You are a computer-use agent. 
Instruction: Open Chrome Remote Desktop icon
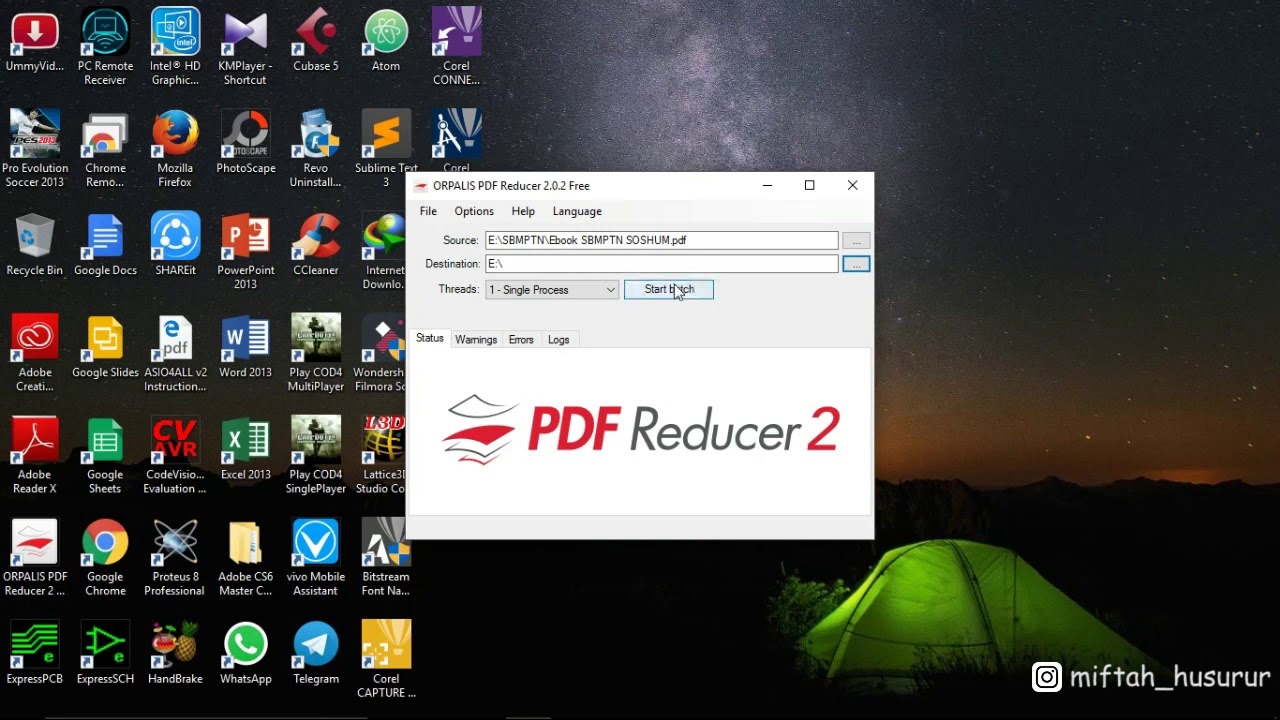105,148
